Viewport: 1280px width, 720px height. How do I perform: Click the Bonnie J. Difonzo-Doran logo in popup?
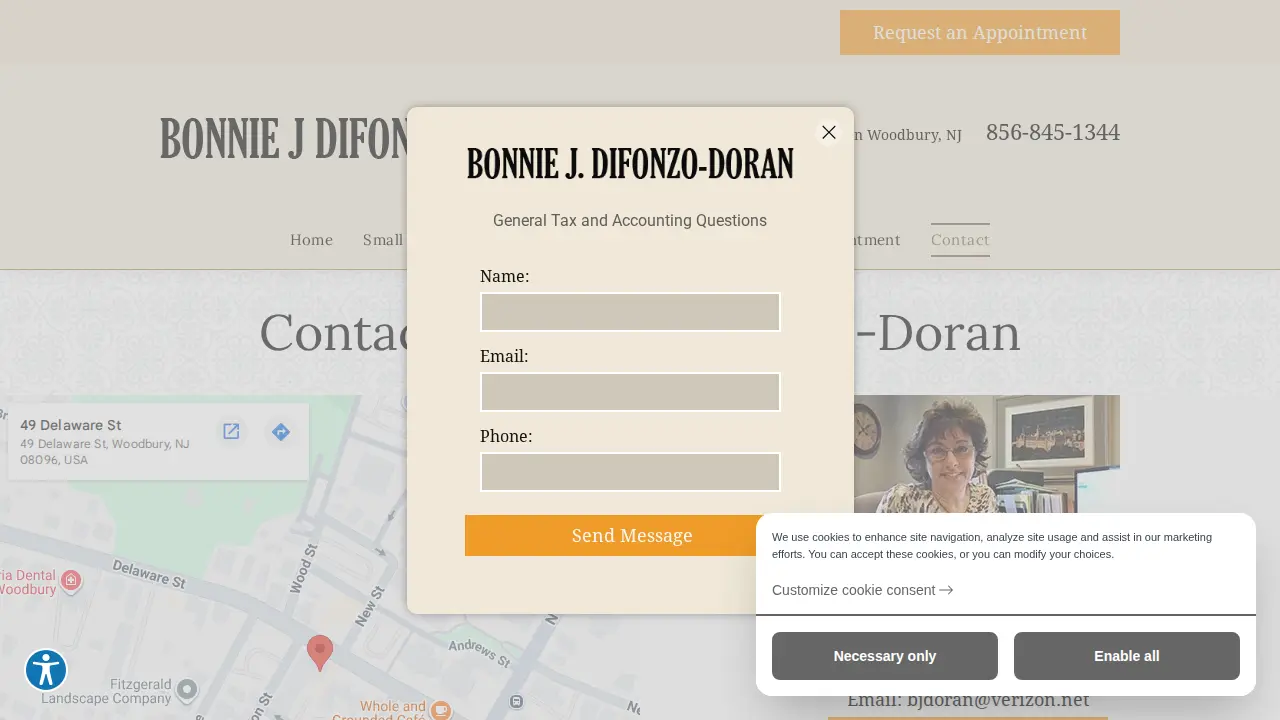pyautogui.click(x=630, y=163)
